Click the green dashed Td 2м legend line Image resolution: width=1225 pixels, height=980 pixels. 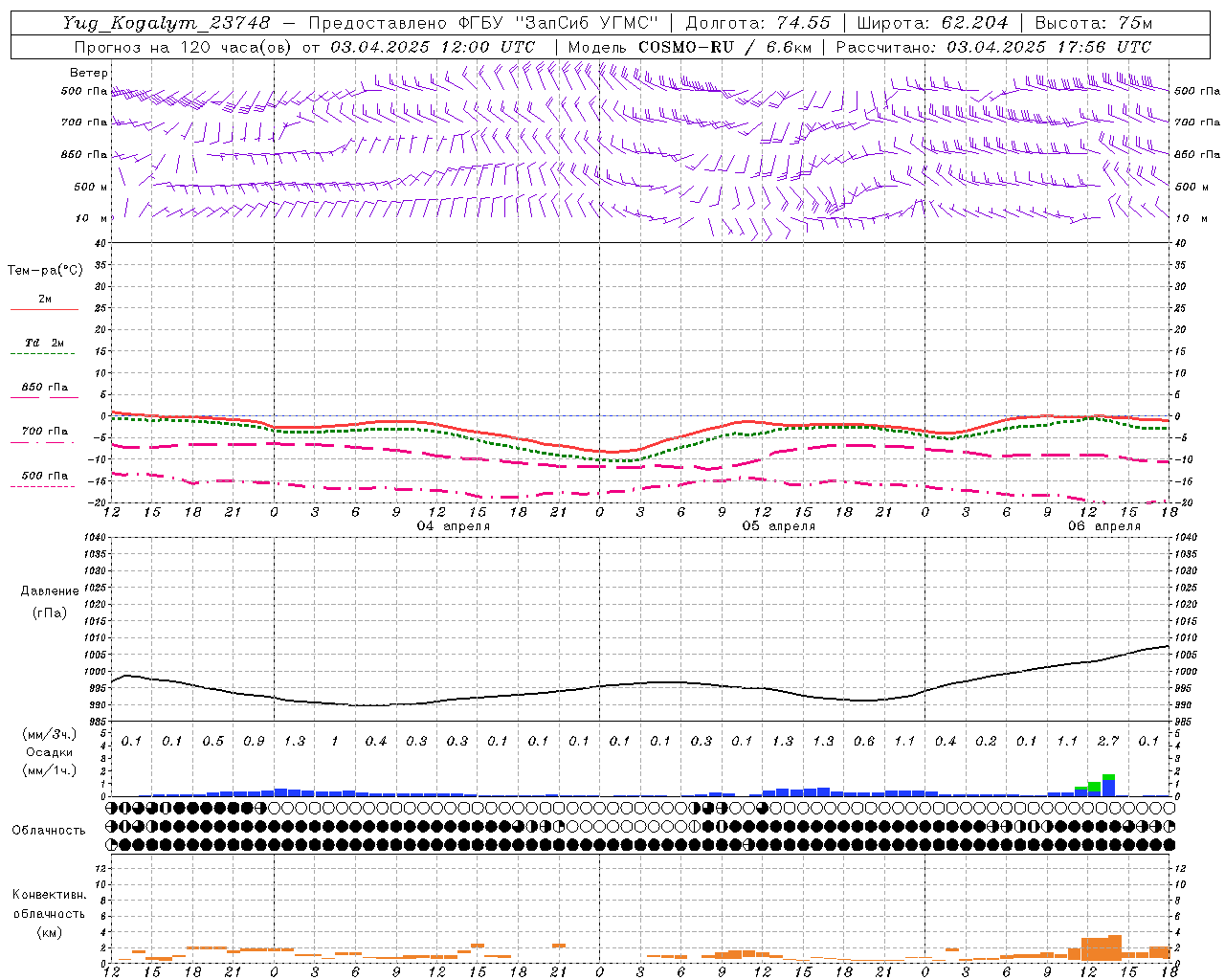pos(42,353)
